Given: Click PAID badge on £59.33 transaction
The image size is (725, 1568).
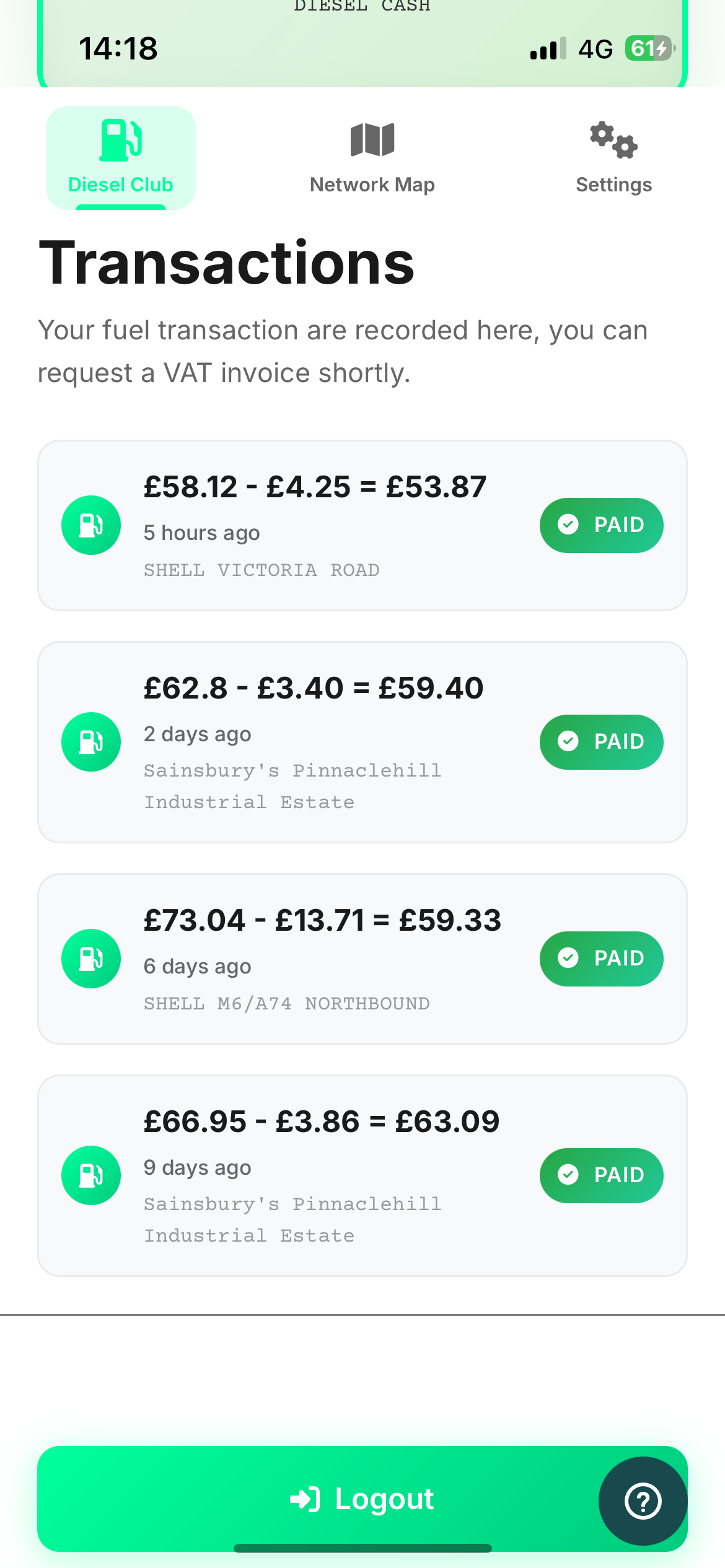Looking at the screenshot, I should (x=601, y=959).
